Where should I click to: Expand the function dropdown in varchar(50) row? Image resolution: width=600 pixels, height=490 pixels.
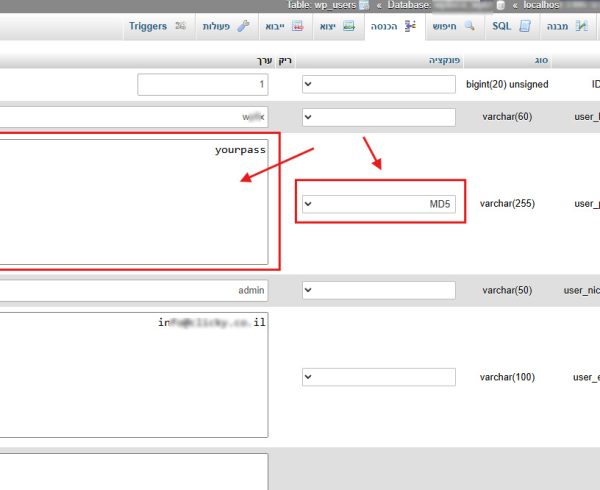[x=378, y=291]
